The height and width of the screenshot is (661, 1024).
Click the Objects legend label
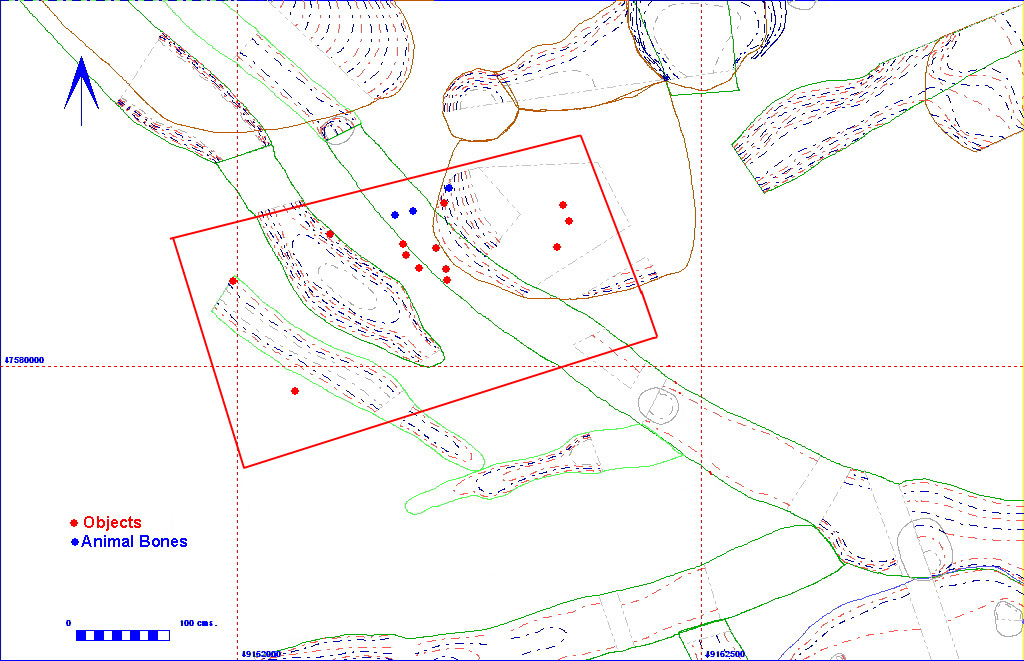(112, 523)
